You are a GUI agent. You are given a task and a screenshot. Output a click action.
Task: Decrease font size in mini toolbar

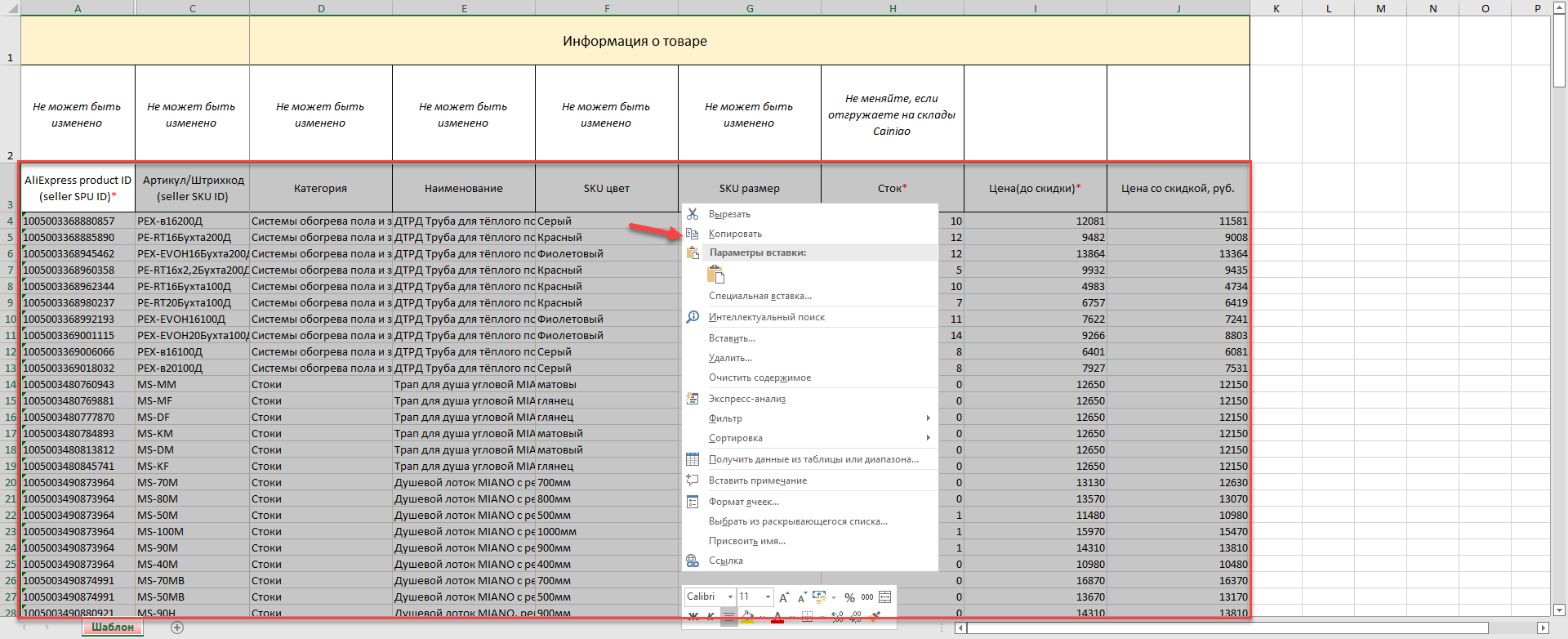click(x=801, y=597)
